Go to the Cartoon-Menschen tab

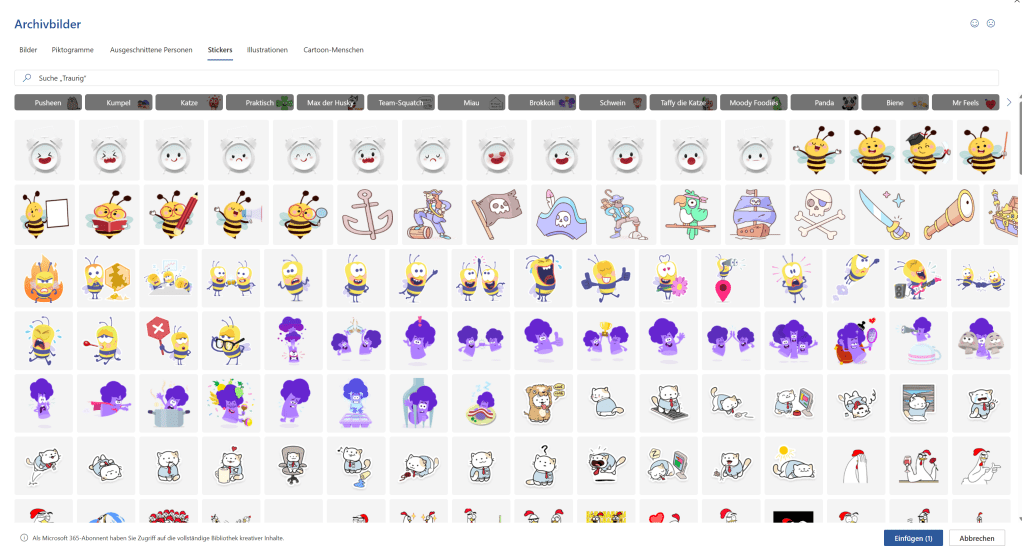pos(333,50)
